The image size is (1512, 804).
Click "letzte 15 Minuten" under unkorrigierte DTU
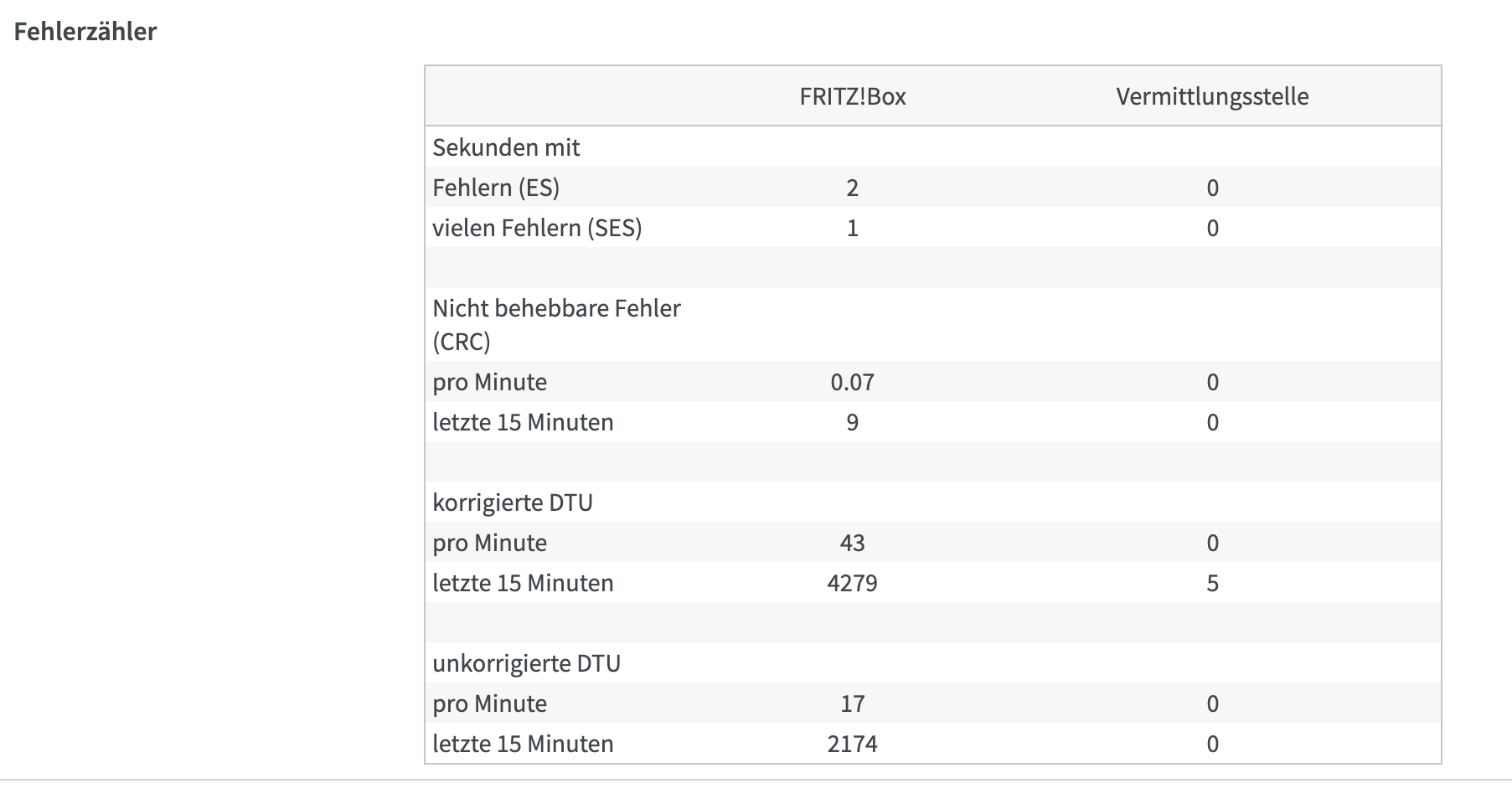coord(523,744)
